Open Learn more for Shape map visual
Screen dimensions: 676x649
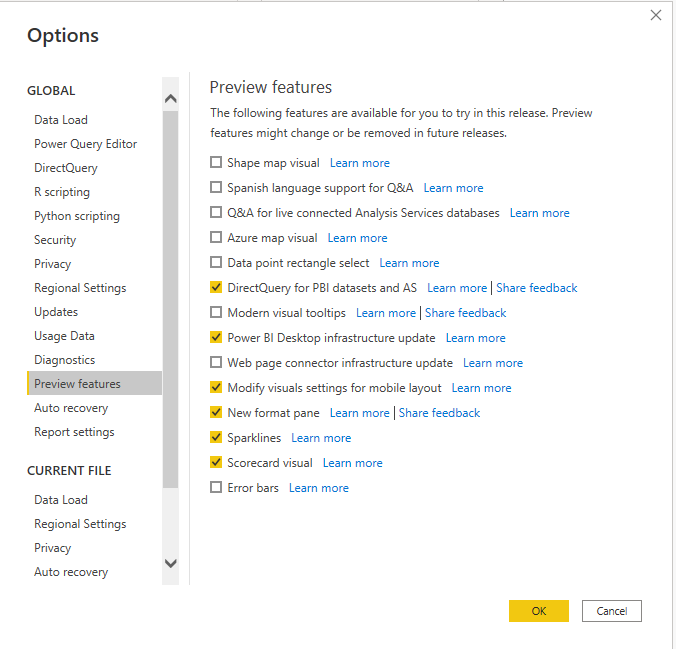click(360, 163)
